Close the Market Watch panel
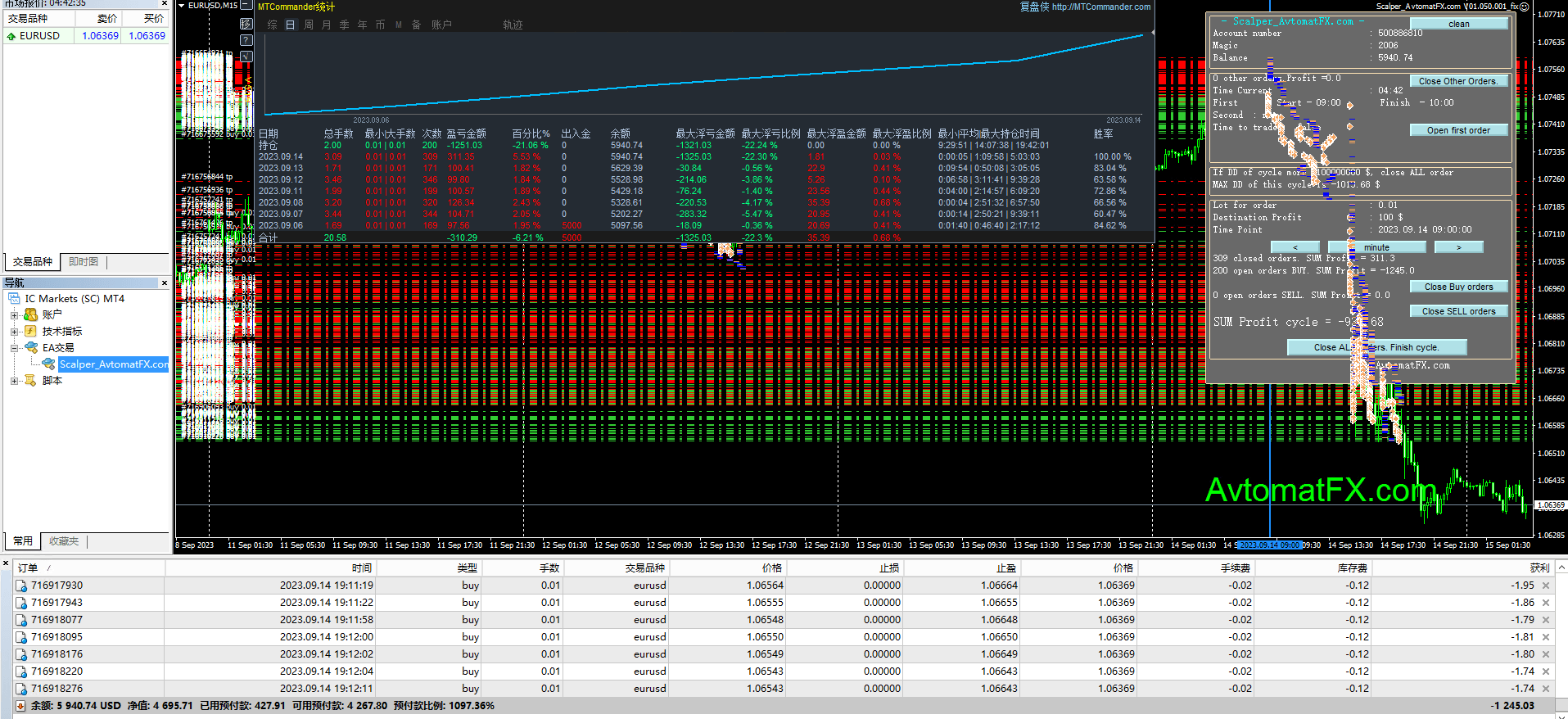 [x=165, y=3]
